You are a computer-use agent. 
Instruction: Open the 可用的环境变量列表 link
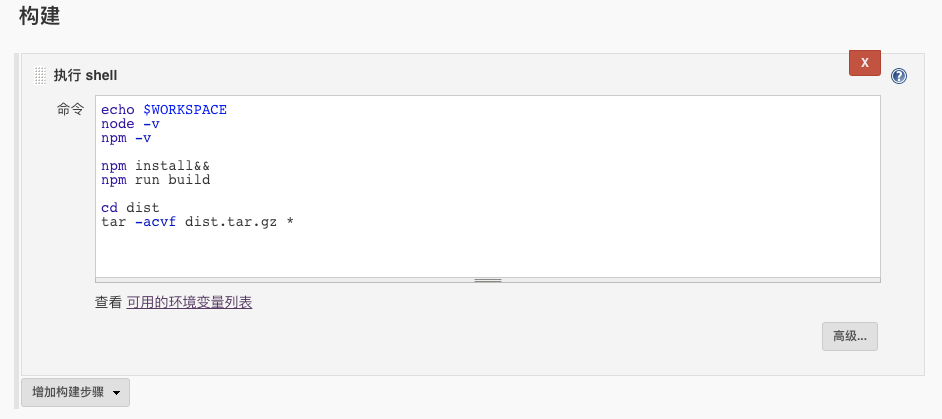pyautogui.click(x=189, y=302)
